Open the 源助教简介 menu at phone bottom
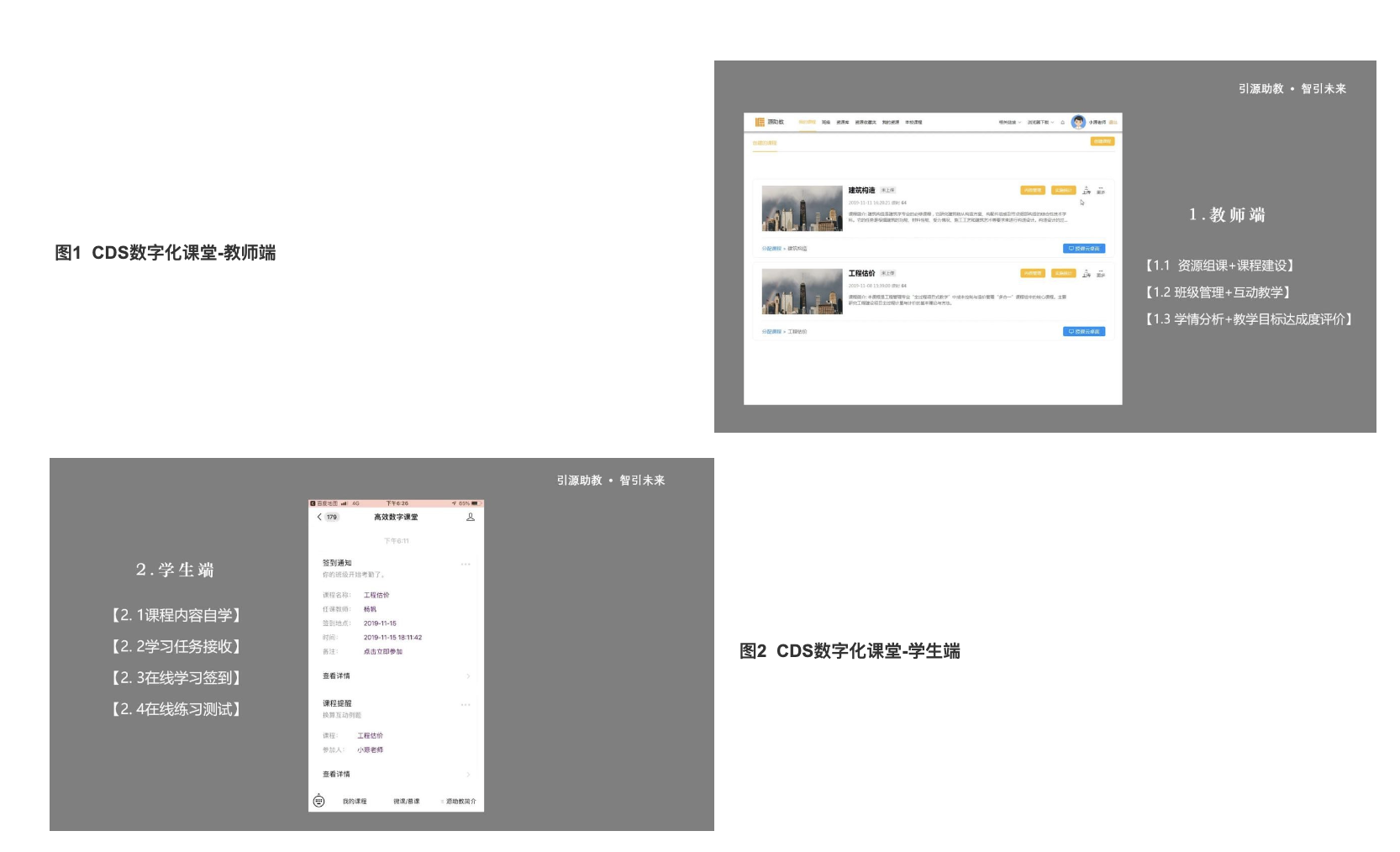This screenshot has height=852, width=1400. click(460, 802)
